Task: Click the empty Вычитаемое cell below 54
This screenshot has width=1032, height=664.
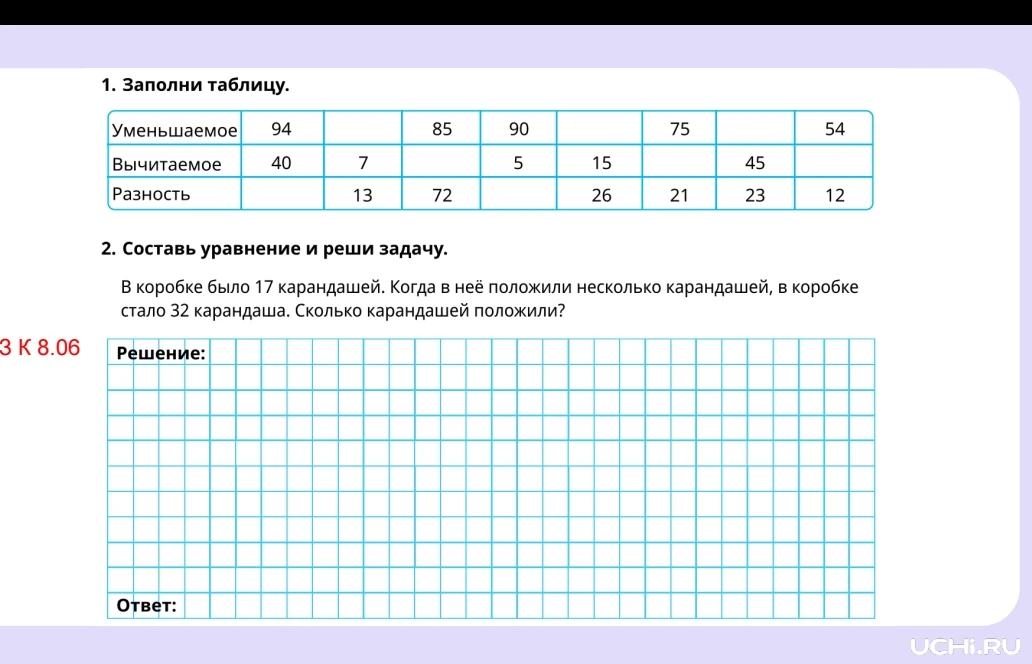Action: [x=834, y=162]
